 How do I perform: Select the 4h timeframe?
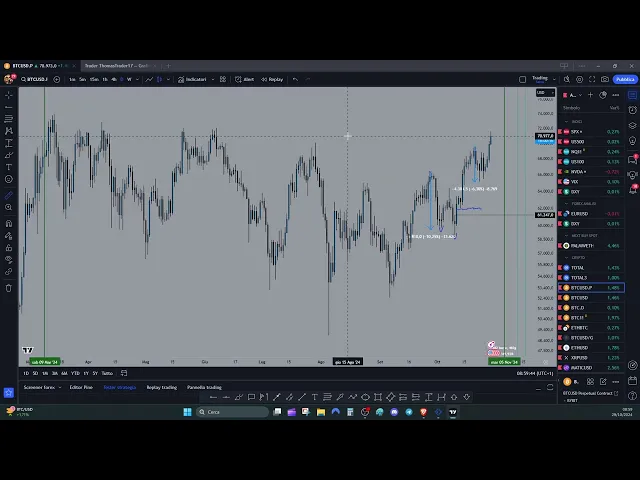coord(114,79)
